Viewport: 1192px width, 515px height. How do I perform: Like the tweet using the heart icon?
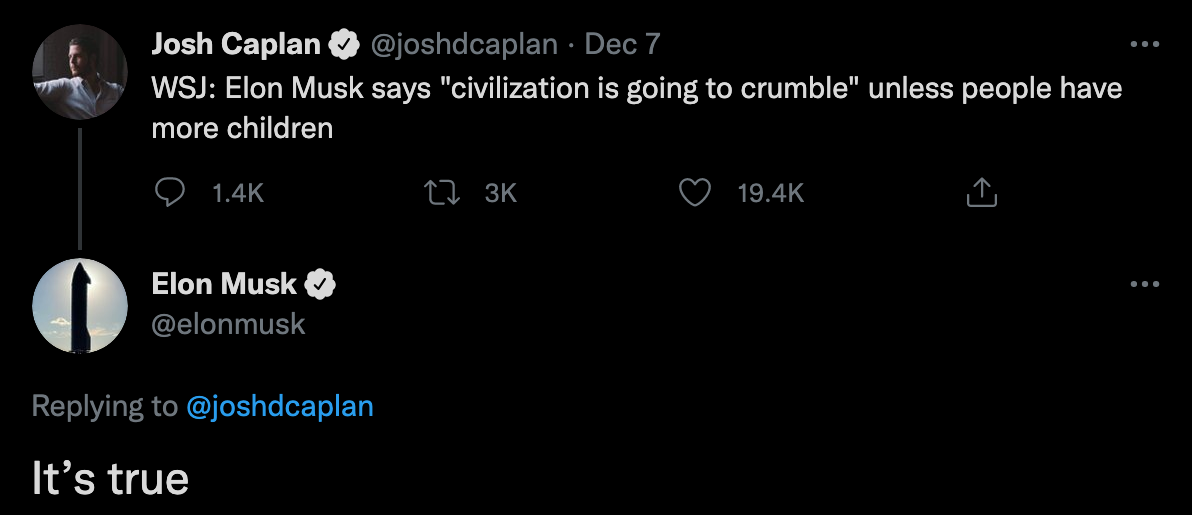click(x=694, y=192)
